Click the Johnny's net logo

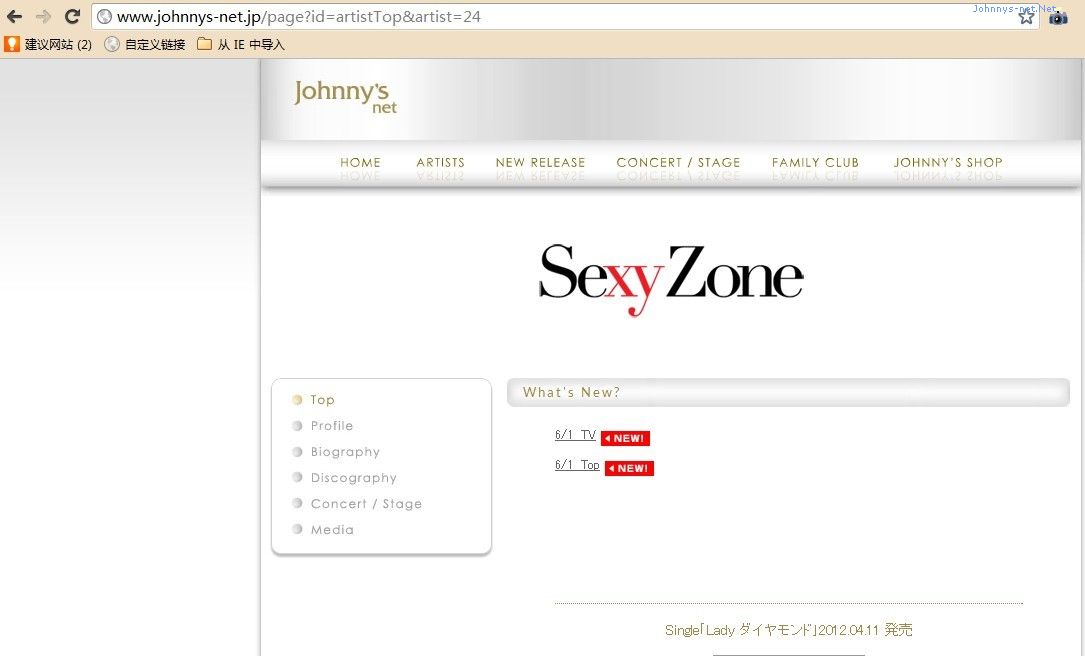coord(345,95)
